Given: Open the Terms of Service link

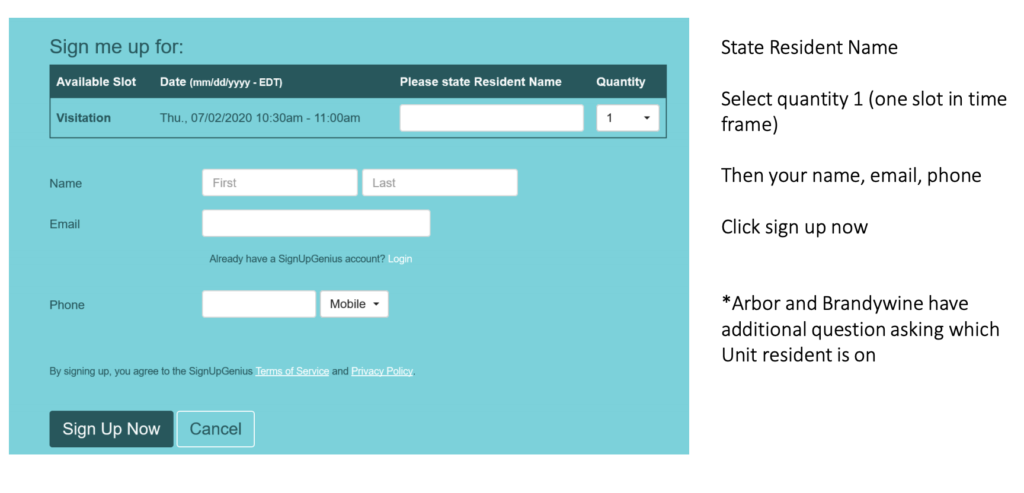Looking at the screenshot, I should click(292, 372).
